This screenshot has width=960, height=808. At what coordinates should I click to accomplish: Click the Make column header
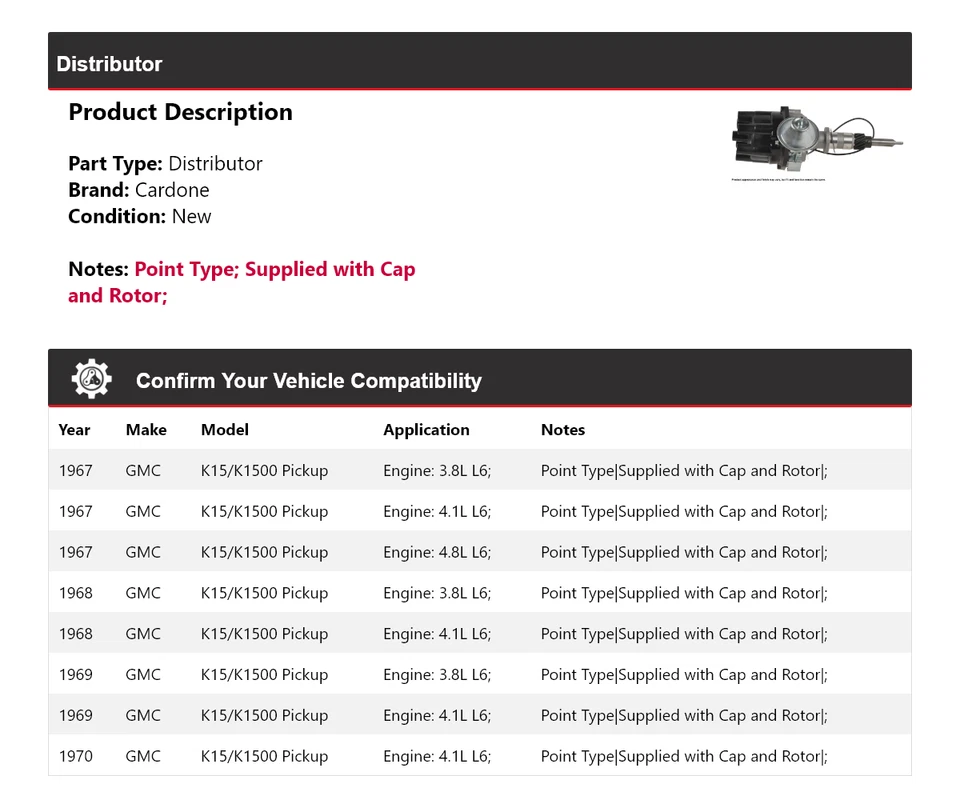point(146,430)
